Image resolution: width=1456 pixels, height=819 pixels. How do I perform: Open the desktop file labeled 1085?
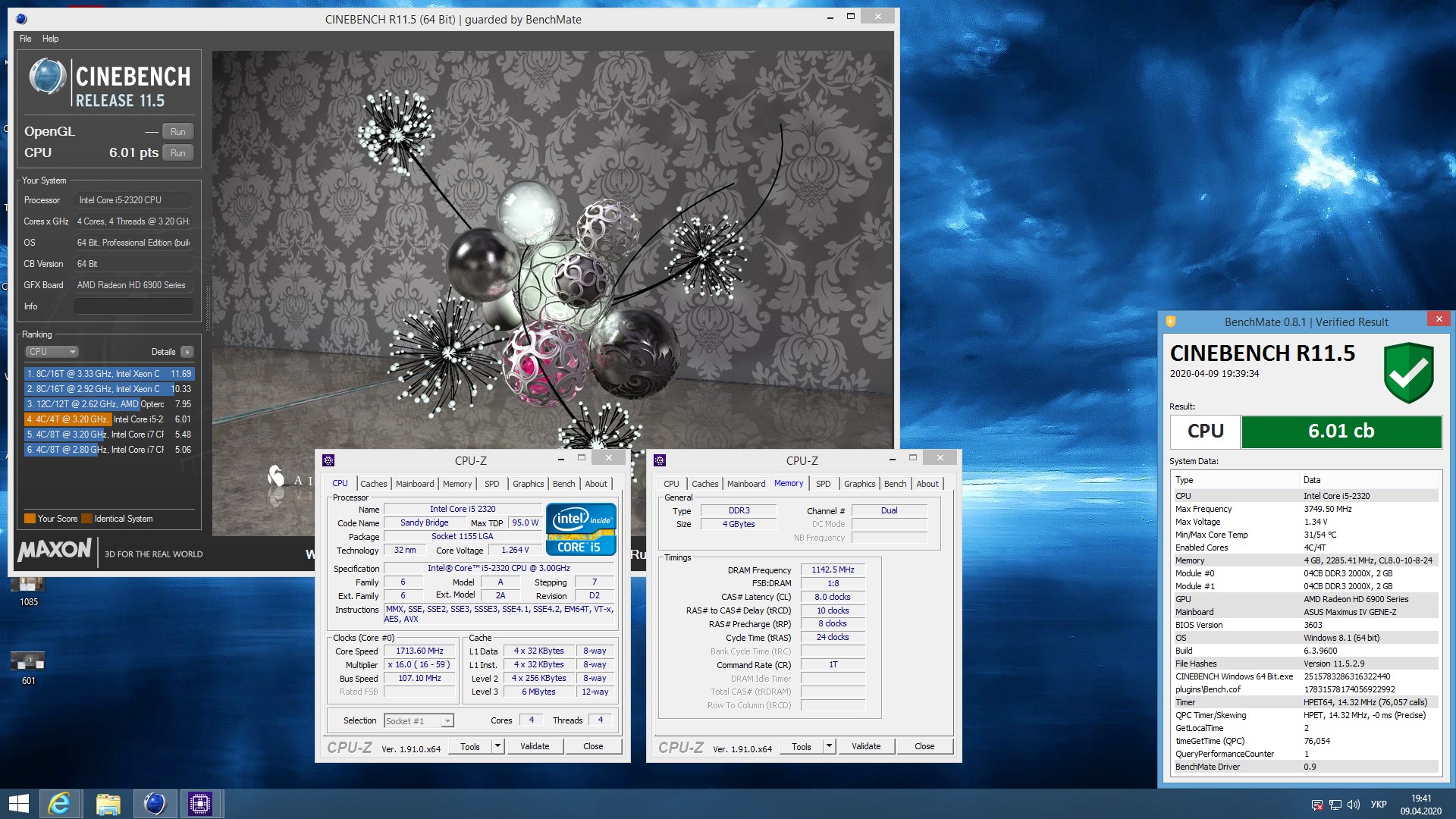[x=29, y=591]
